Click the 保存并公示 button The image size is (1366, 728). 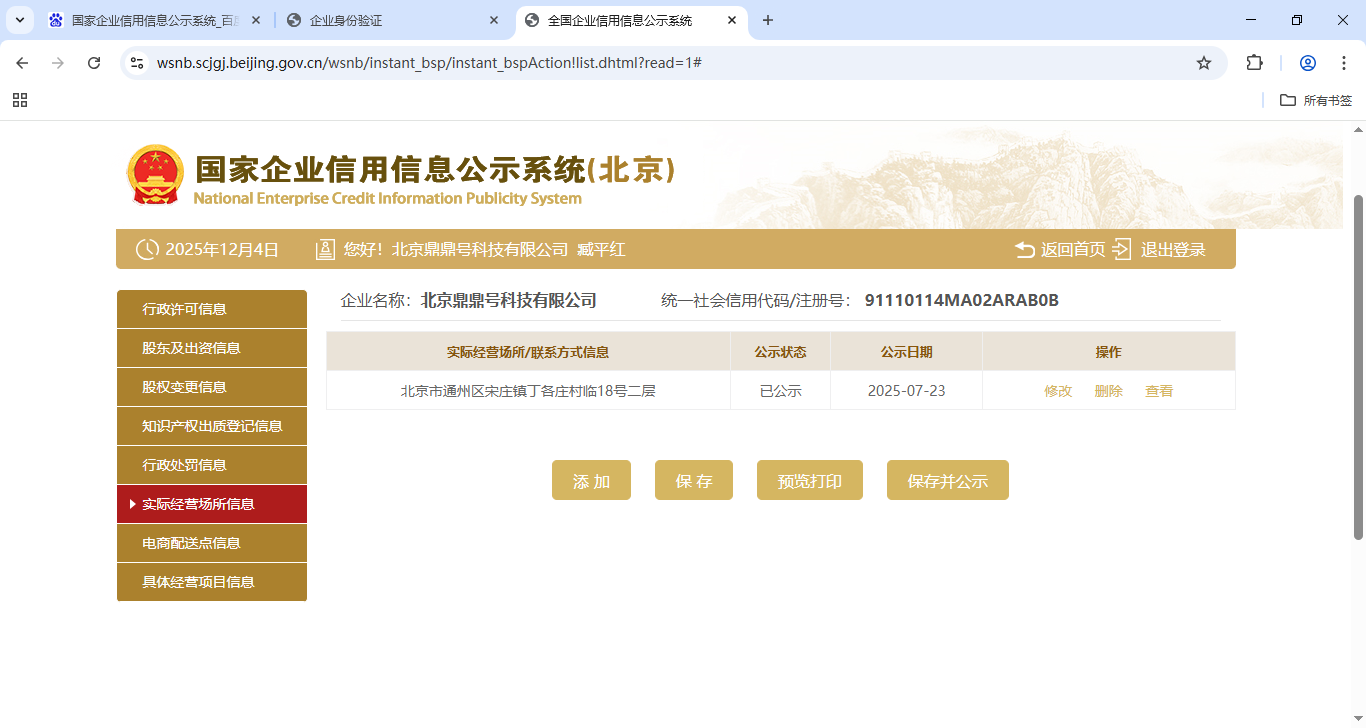tap(948, 481)
